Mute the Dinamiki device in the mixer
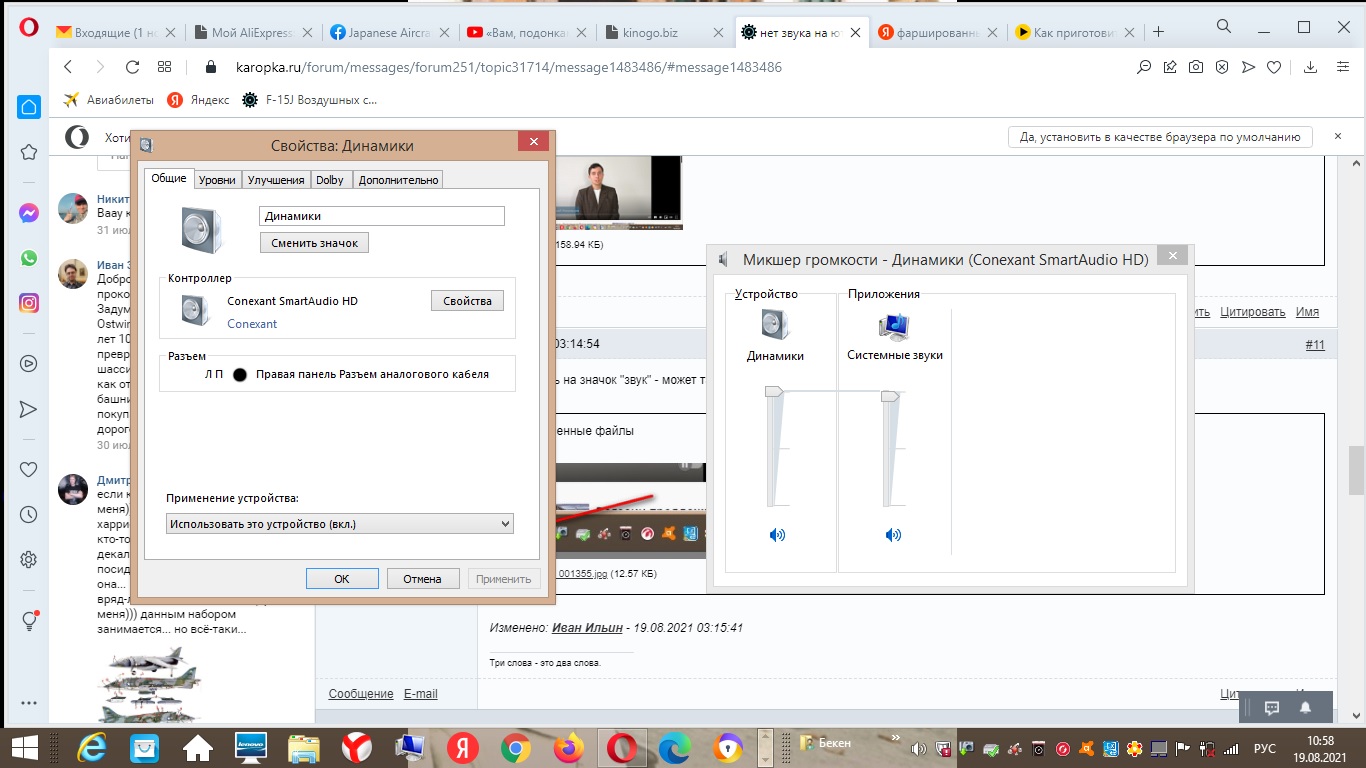 pos(777,535)
